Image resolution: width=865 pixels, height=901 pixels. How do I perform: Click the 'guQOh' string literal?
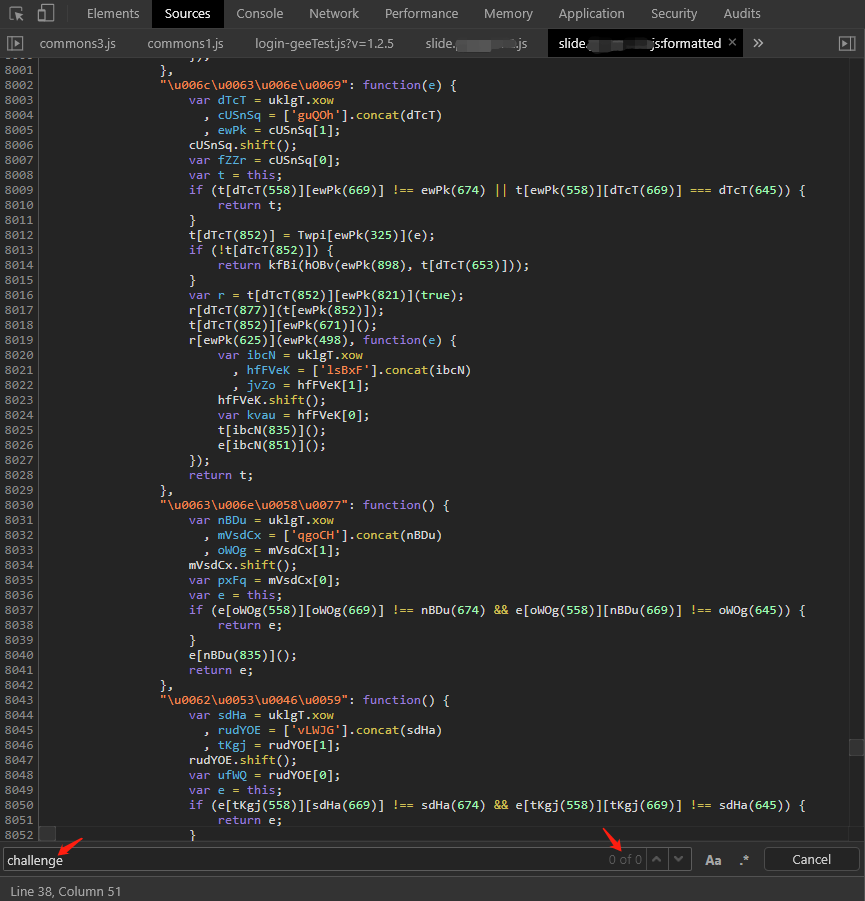pos(316,115)
